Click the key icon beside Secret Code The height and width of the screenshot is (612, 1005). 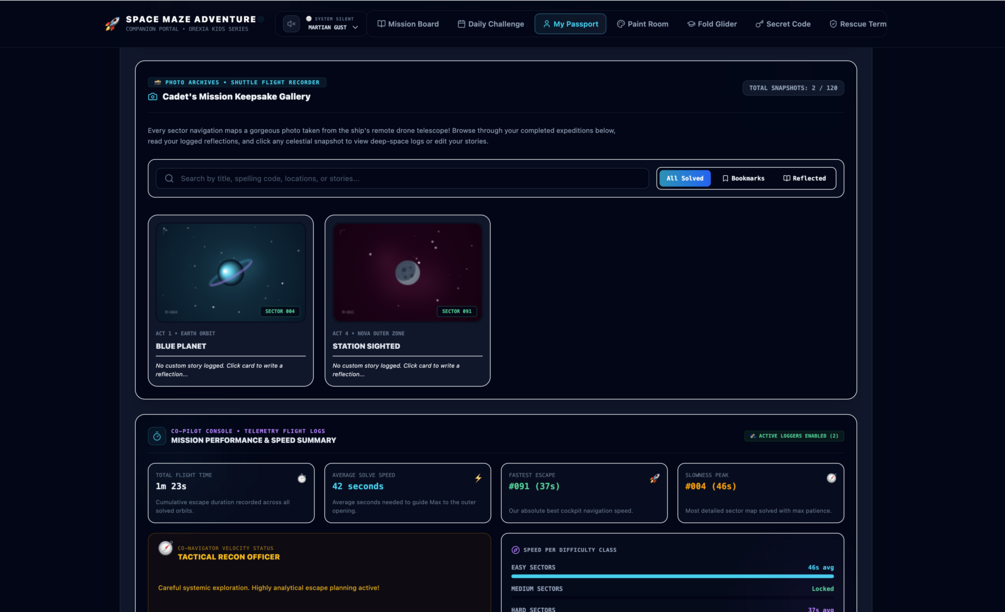759,24
